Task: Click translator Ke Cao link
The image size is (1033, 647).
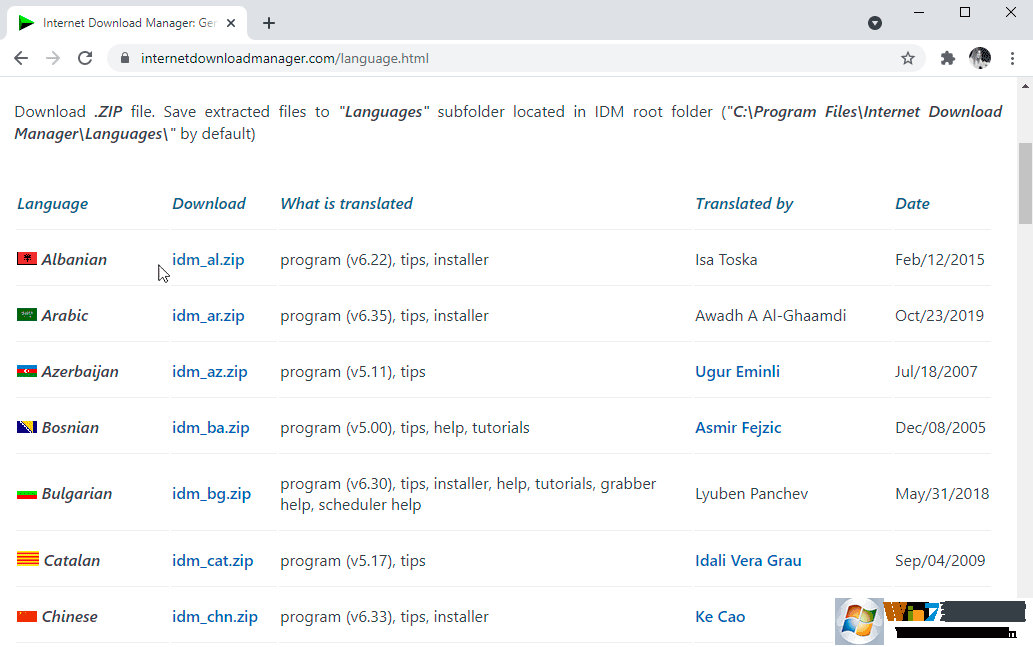Action: (x=720, y=616)
